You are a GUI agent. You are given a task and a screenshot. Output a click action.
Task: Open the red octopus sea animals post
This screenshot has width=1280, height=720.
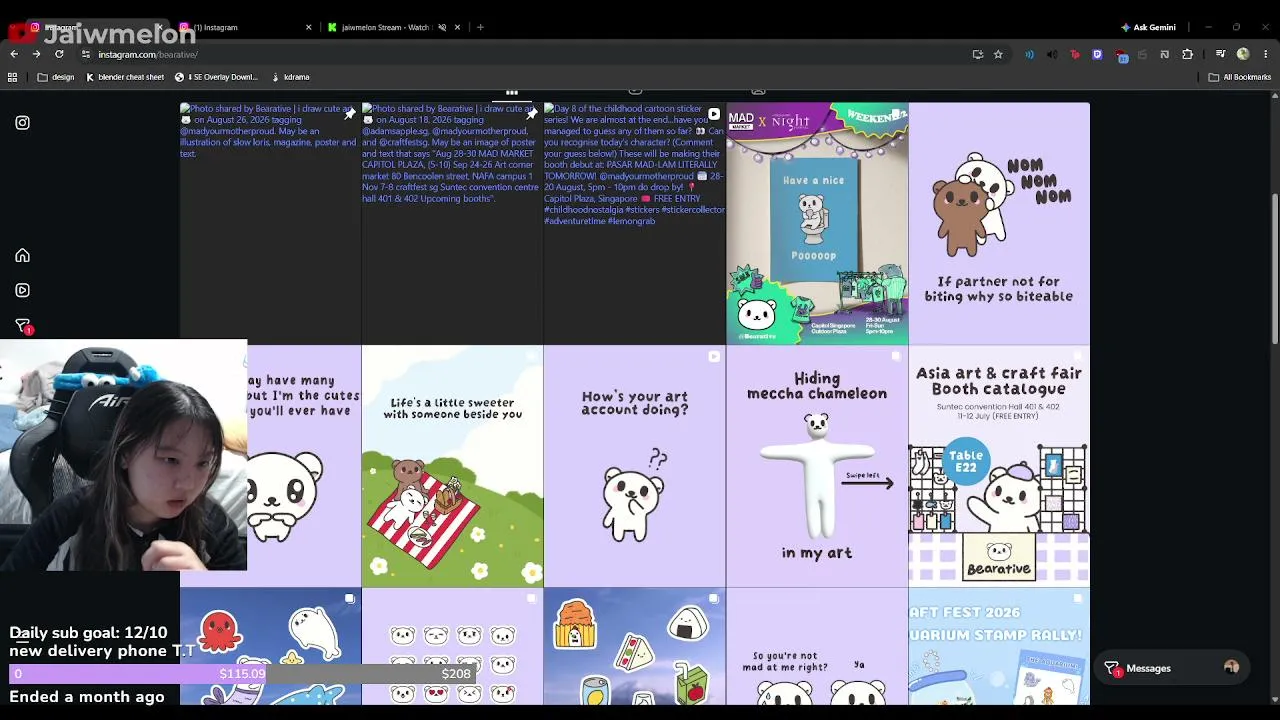pyautogui.click(x=270, y=647)
